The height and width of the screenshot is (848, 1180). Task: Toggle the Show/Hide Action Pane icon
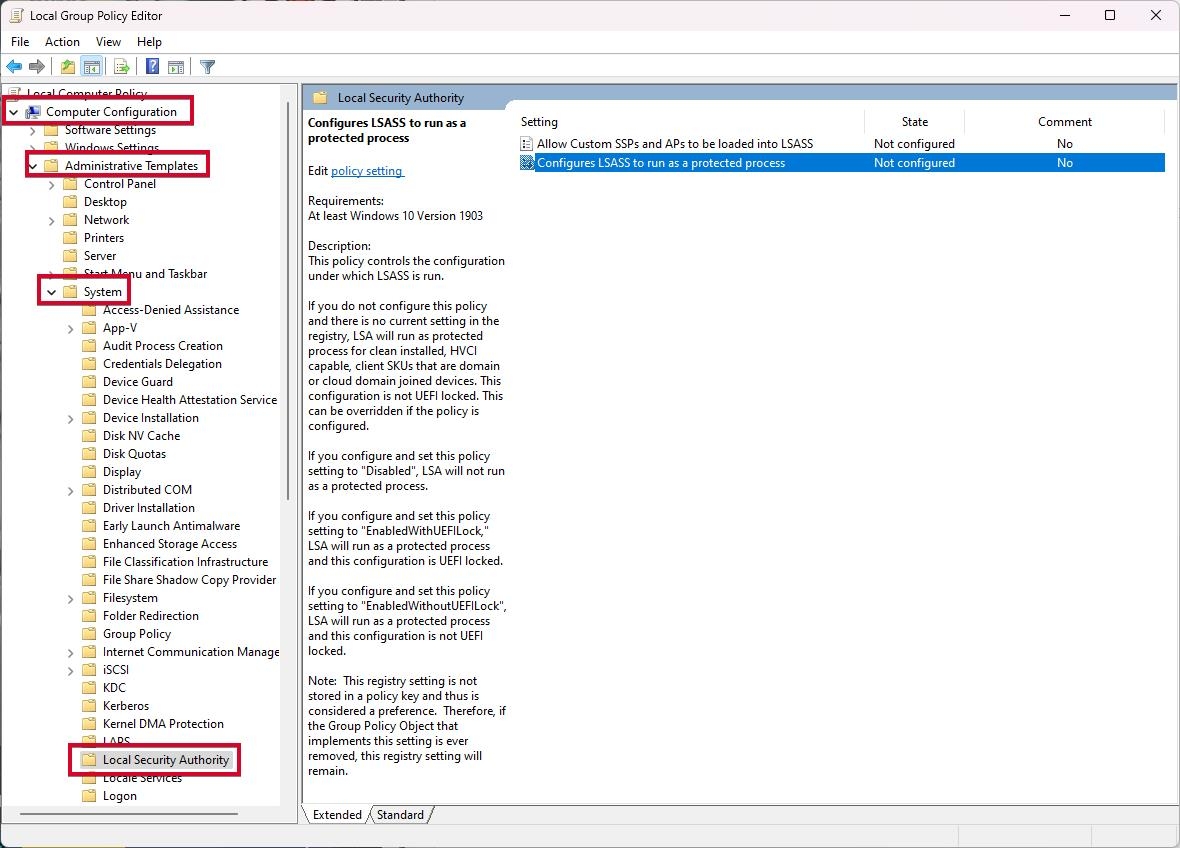click(x=176, y=66)
